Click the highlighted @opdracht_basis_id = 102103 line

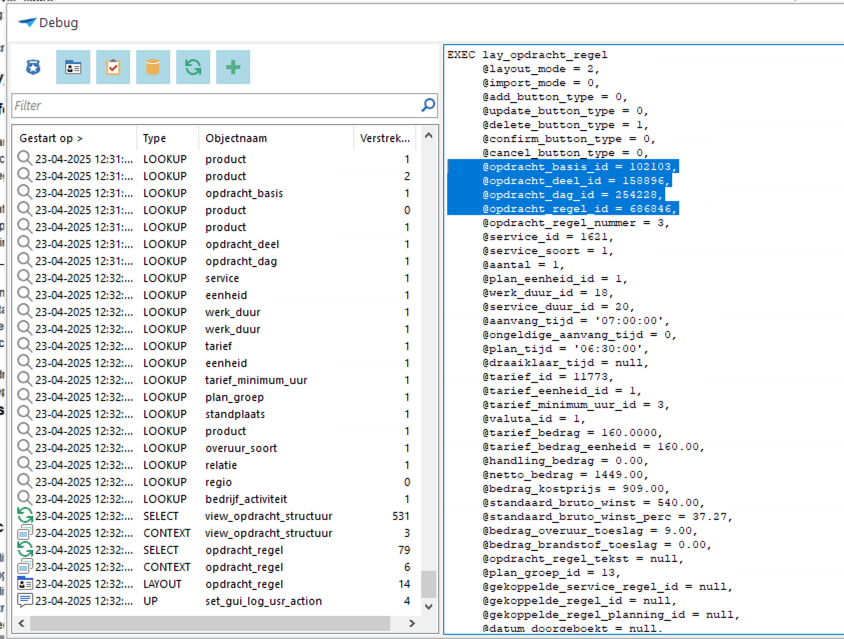point(579,167)
